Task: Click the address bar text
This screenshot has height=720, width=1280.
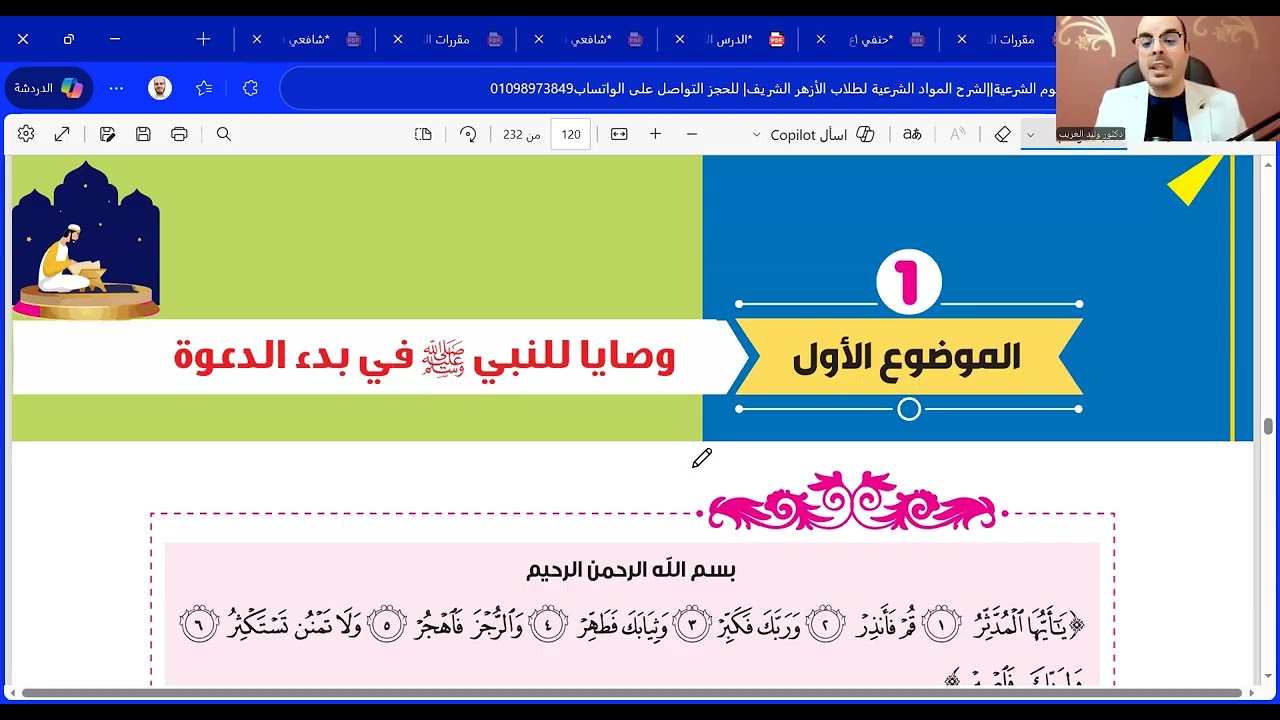Action: click(x=772, y=88)
